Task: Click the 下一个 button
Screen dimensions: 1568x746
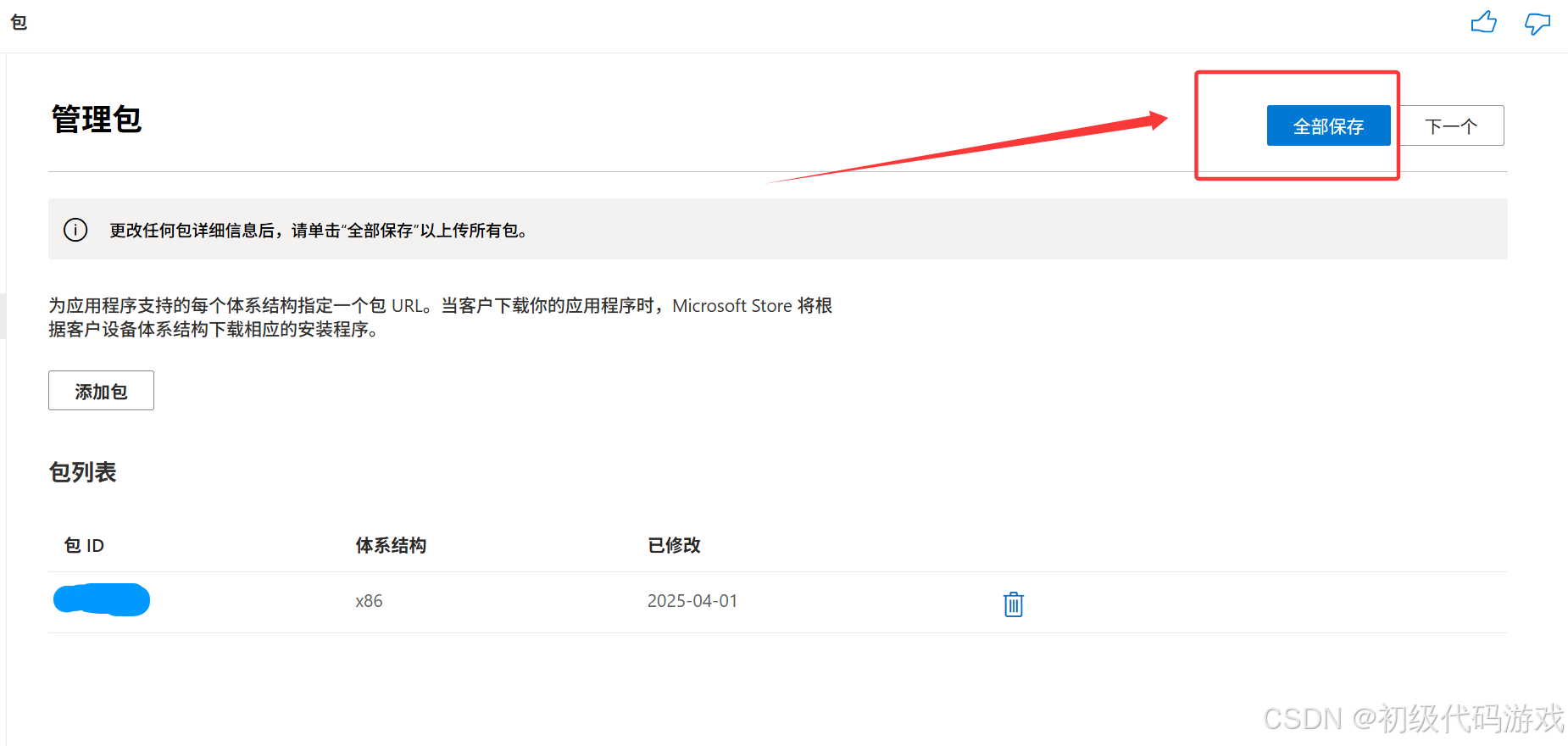Action: click(x=1451, y=125)
